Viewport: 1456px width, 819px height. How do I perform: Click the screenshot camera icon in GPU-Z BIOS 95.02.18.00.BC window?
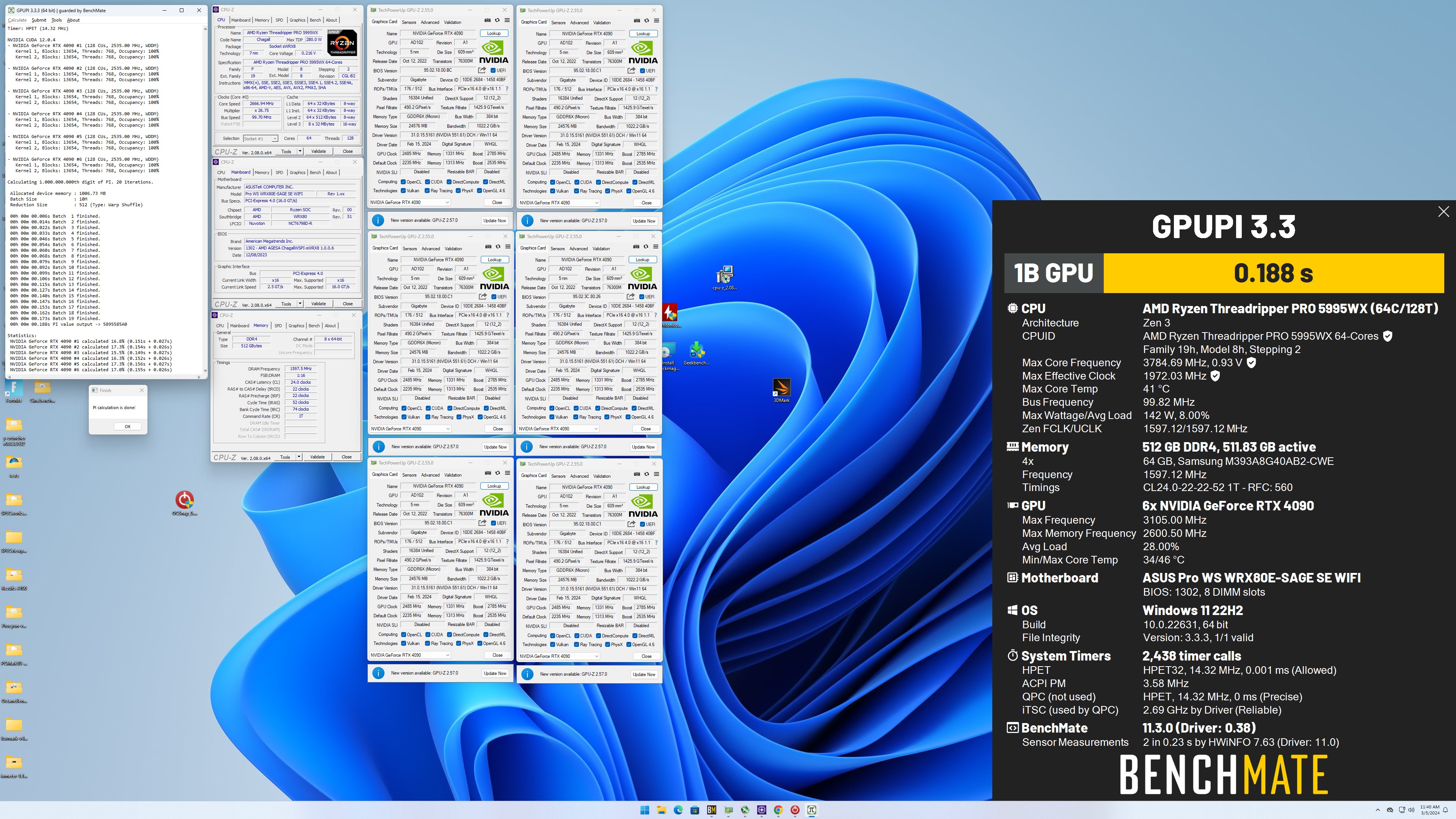(x=488, y=20)
